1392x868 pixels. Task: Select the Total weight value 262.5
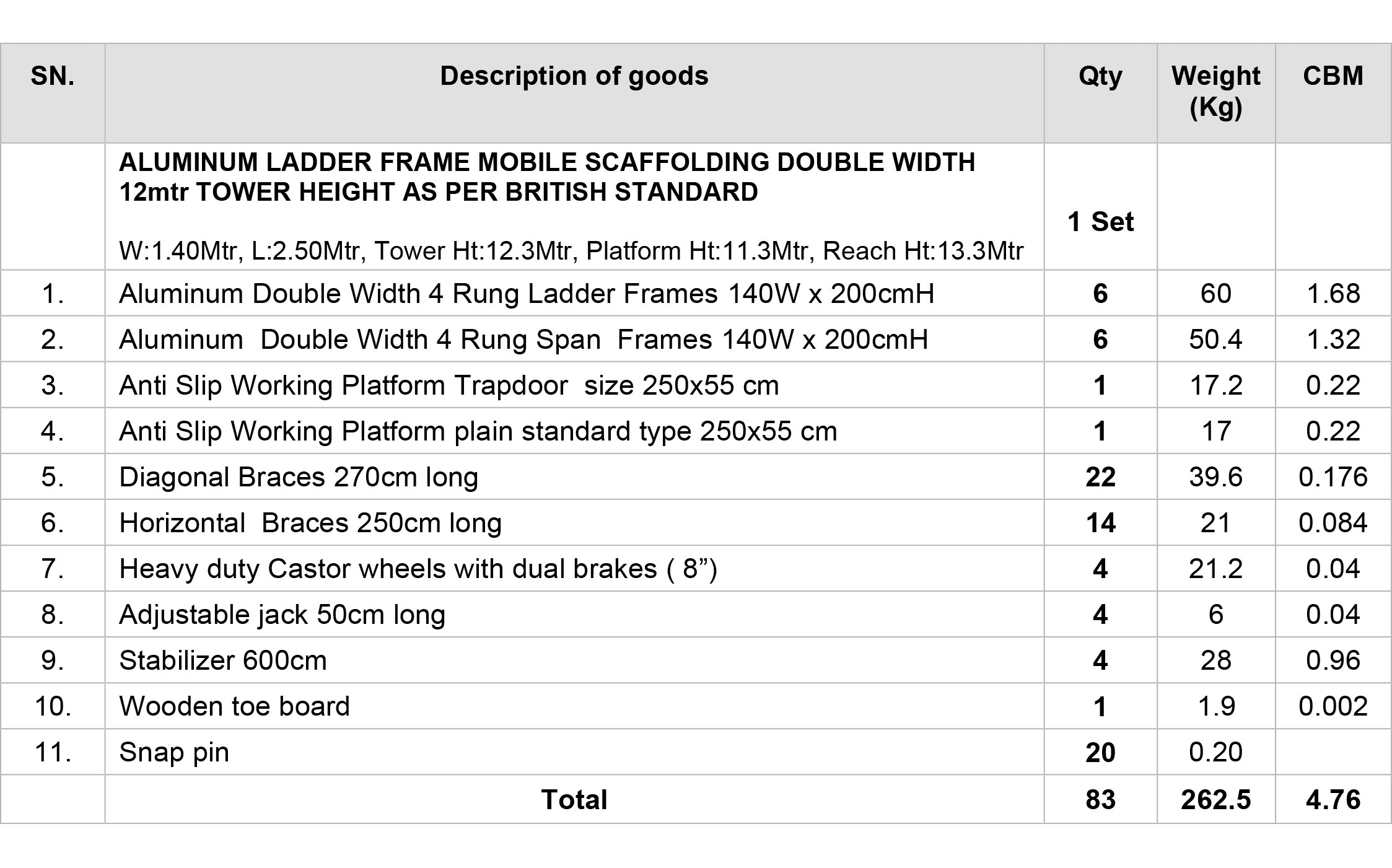[x=1215, y=800]
